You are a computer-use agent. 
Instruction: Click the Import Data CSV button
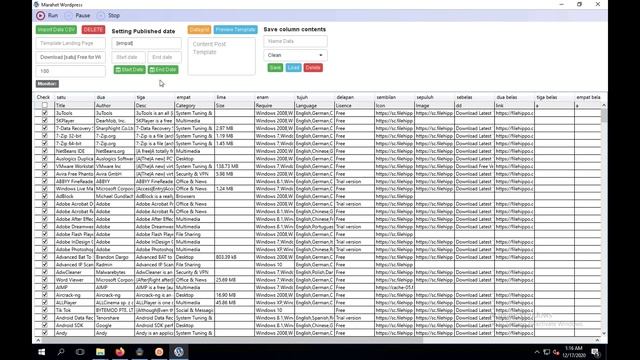(x=56, y=30)
